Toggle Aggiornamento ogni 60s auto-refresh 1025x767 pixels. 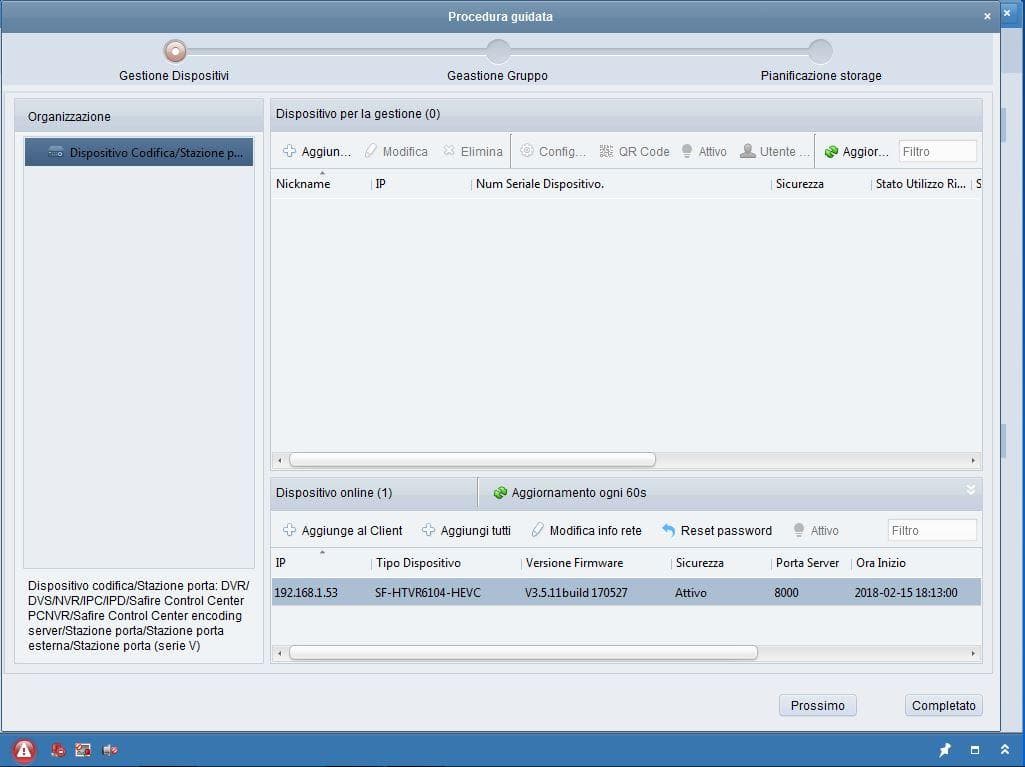point(500,493)
